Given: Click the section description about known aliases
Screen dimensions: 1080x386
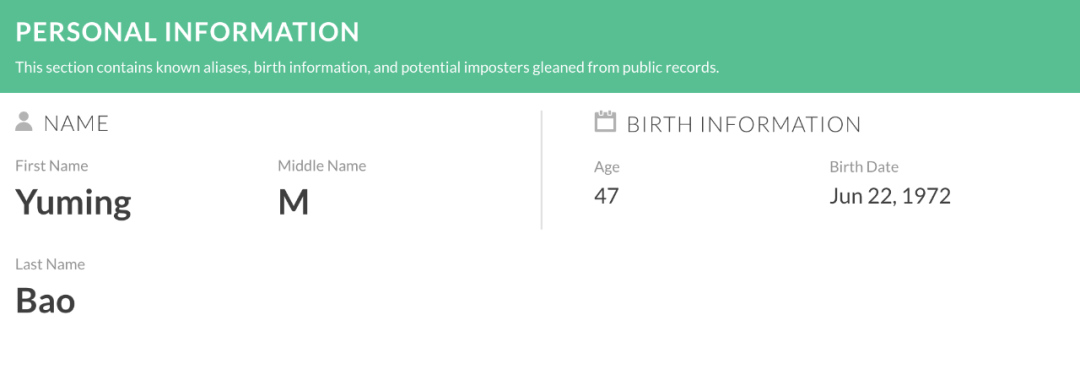Looking at the screenshot, I should [367, 68].
